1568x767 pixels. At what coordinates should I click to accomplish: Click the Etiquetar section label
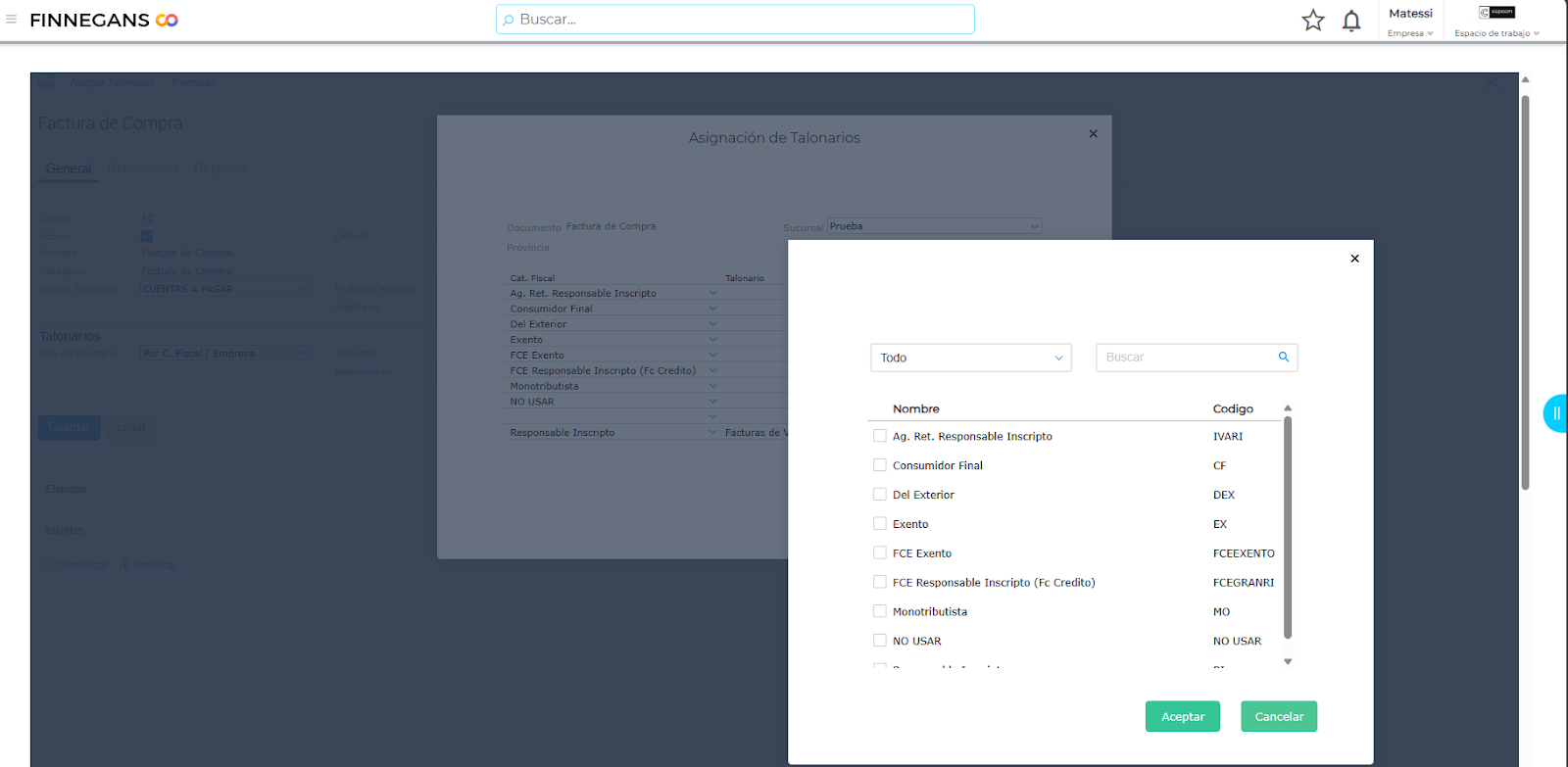tap(66, 489)
